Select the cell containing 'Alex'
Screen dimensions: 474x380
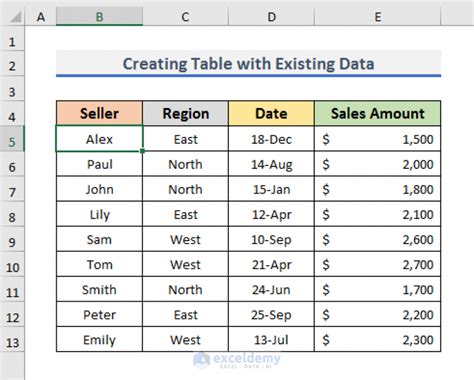[99, 139]
